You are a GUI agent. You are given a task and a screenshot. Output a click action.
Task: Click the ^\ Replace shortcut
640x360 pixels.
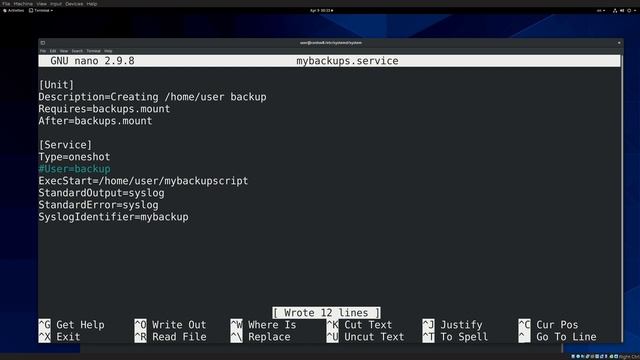pyautogui.click(x=260, y=337)
